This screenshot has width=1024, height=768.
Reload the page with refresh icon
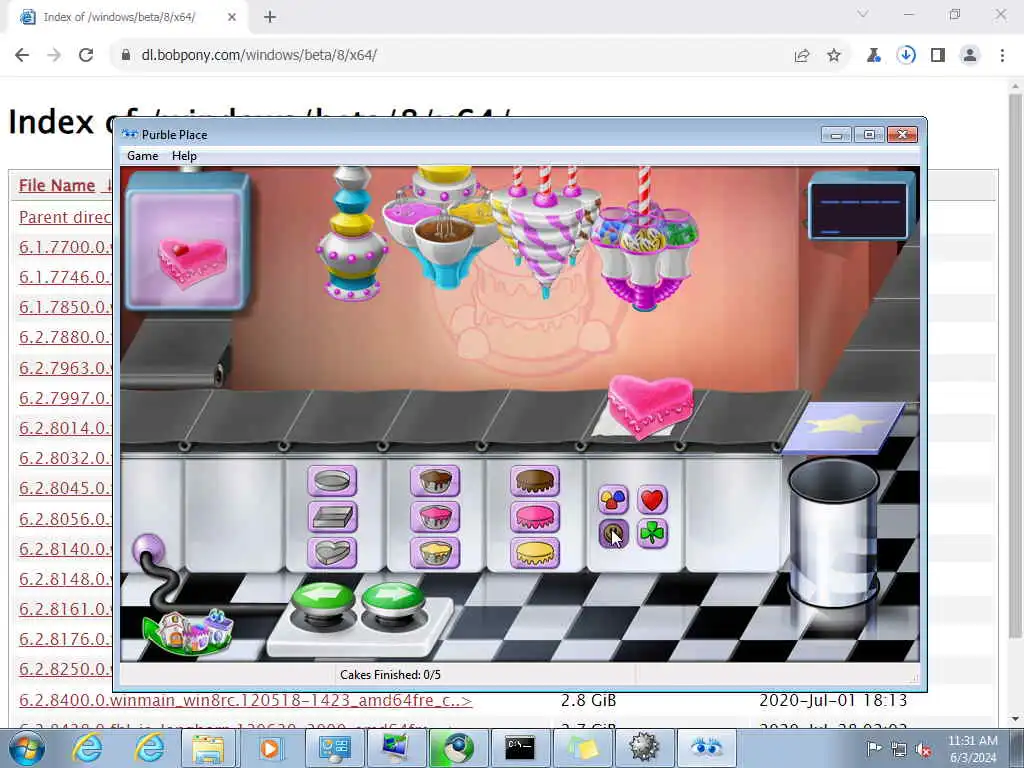coord(86,55)
